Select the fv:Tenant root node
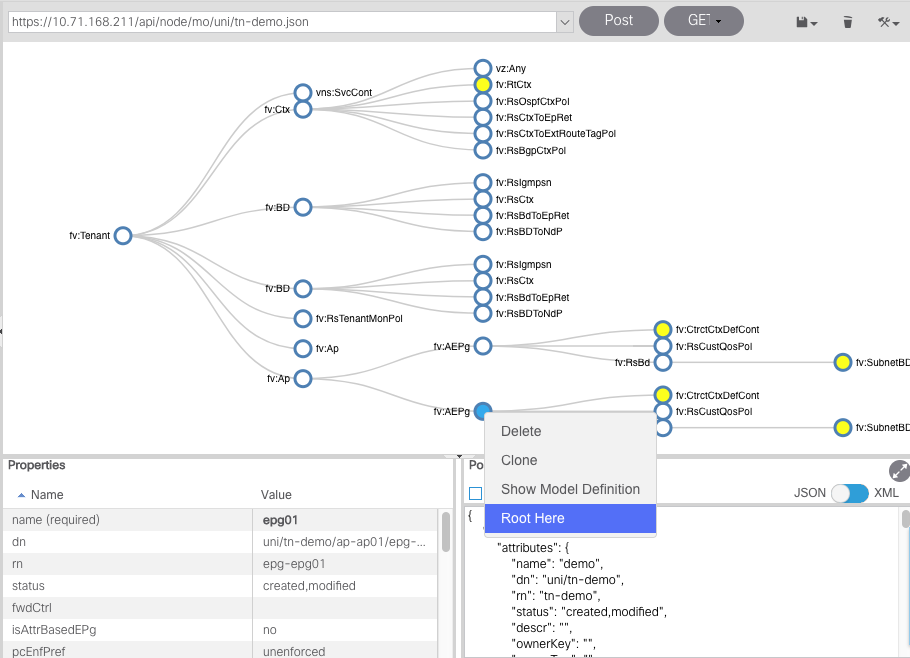This screenshot has height=658, width=910. [123, 236]
